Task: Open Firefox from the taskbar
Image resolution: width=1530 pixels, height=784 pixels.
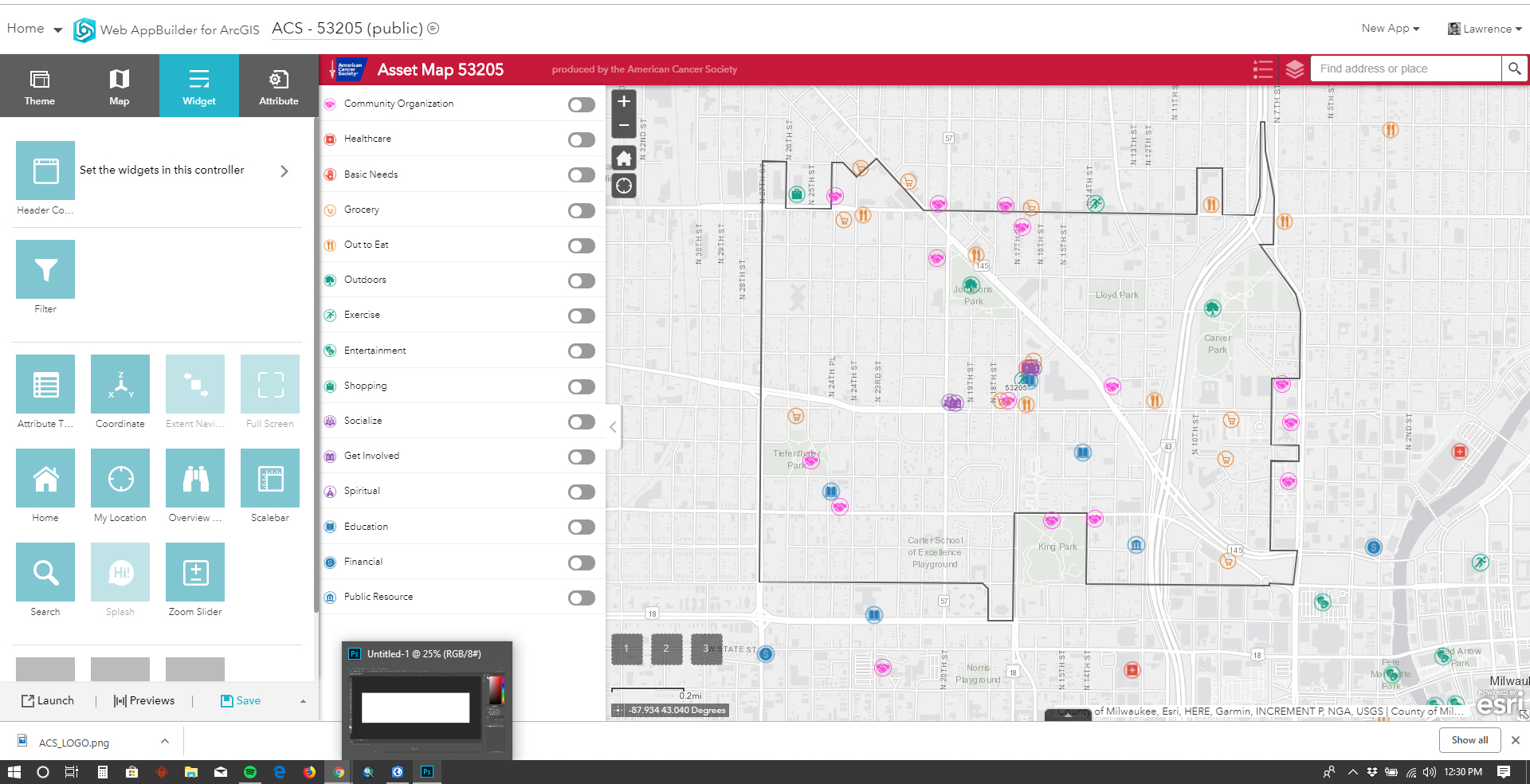Action: 309,772
